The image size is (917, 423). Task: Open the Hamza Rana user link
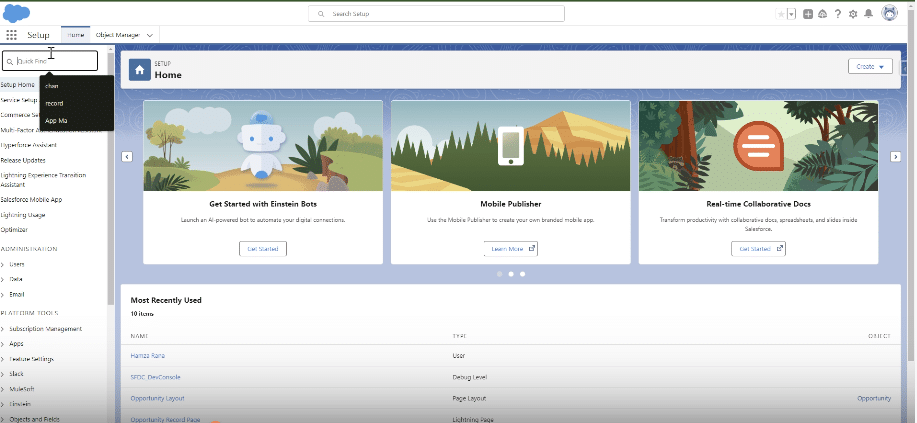pyautogui.click(x=148, y=356)
